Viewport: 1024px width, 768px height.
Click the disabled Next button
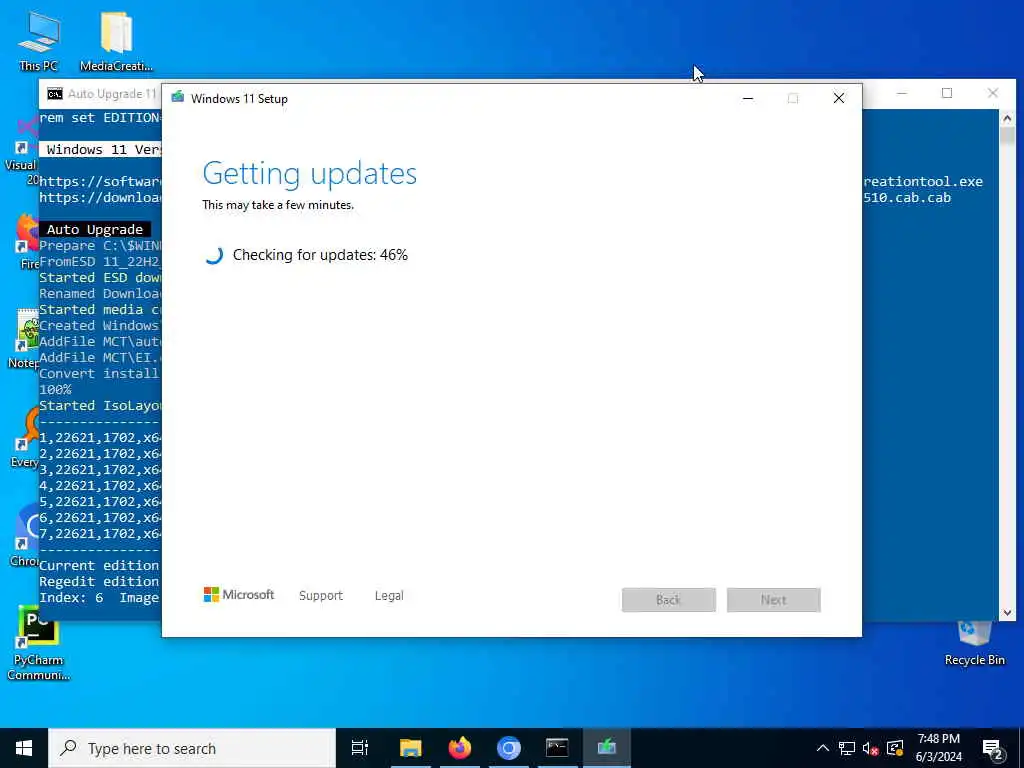tap(774, 600)
